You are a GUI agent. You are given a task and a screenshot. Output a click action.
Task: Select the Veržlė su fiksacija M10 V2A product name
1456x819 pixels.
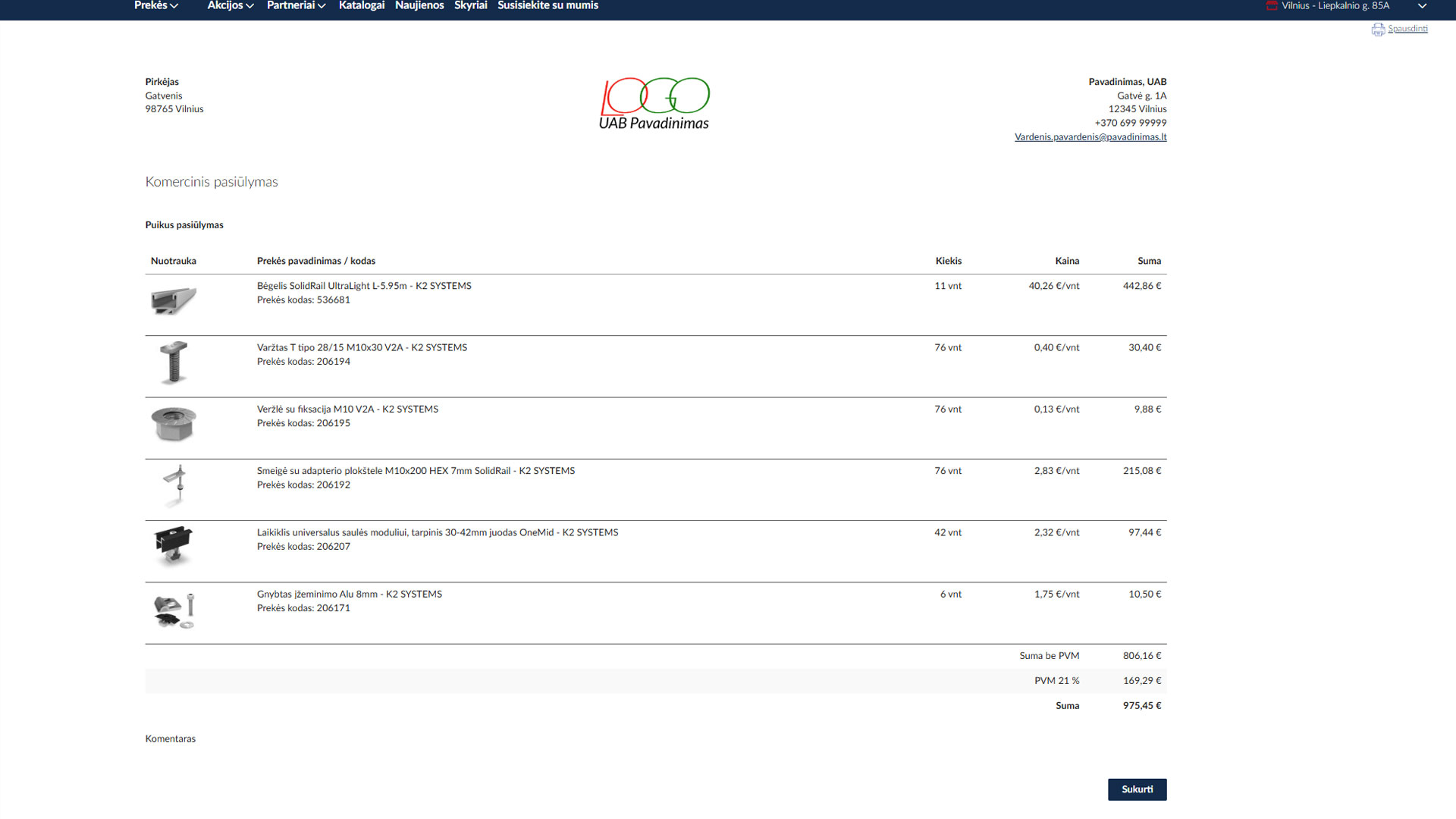(x=347, y=409)
